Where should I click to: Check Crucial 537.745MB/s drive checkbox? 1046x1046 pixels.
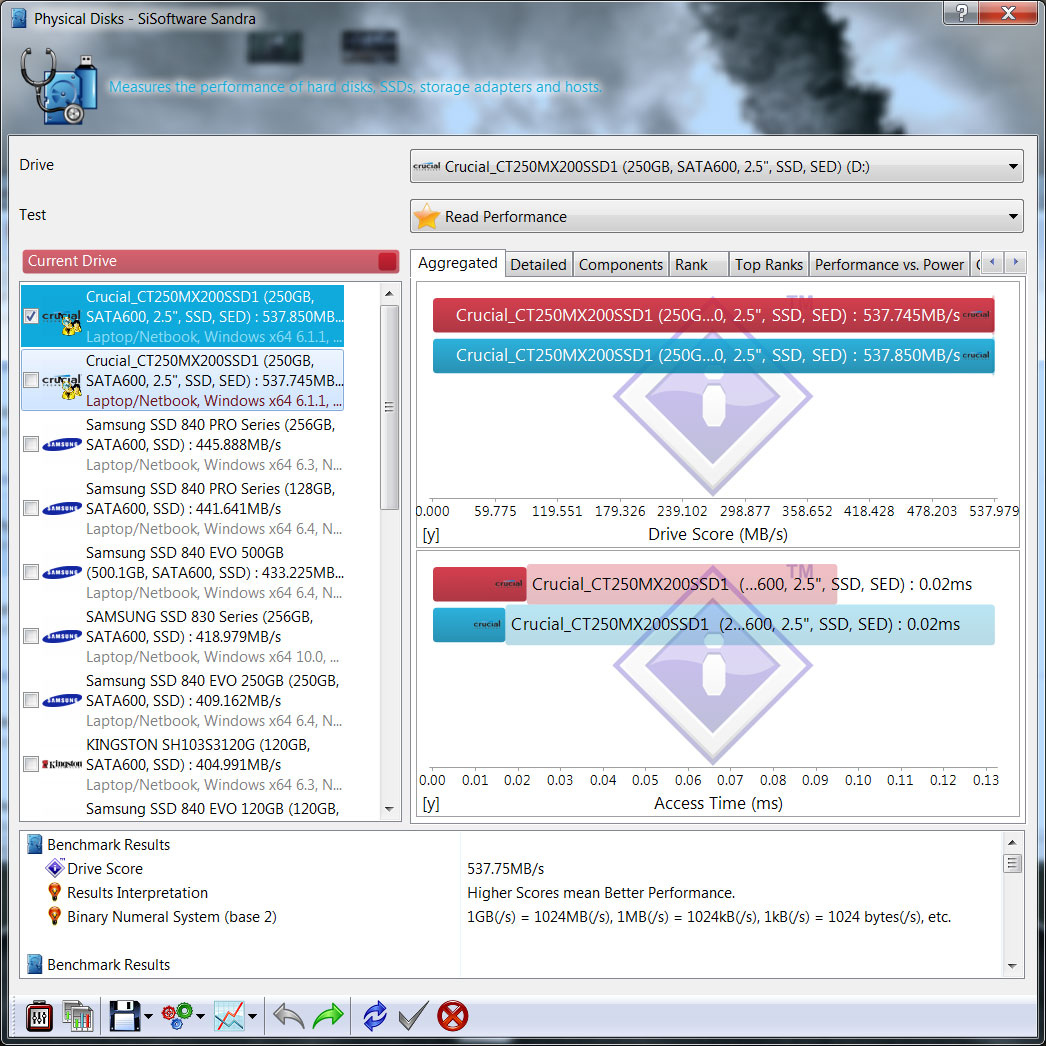point(31,380)
